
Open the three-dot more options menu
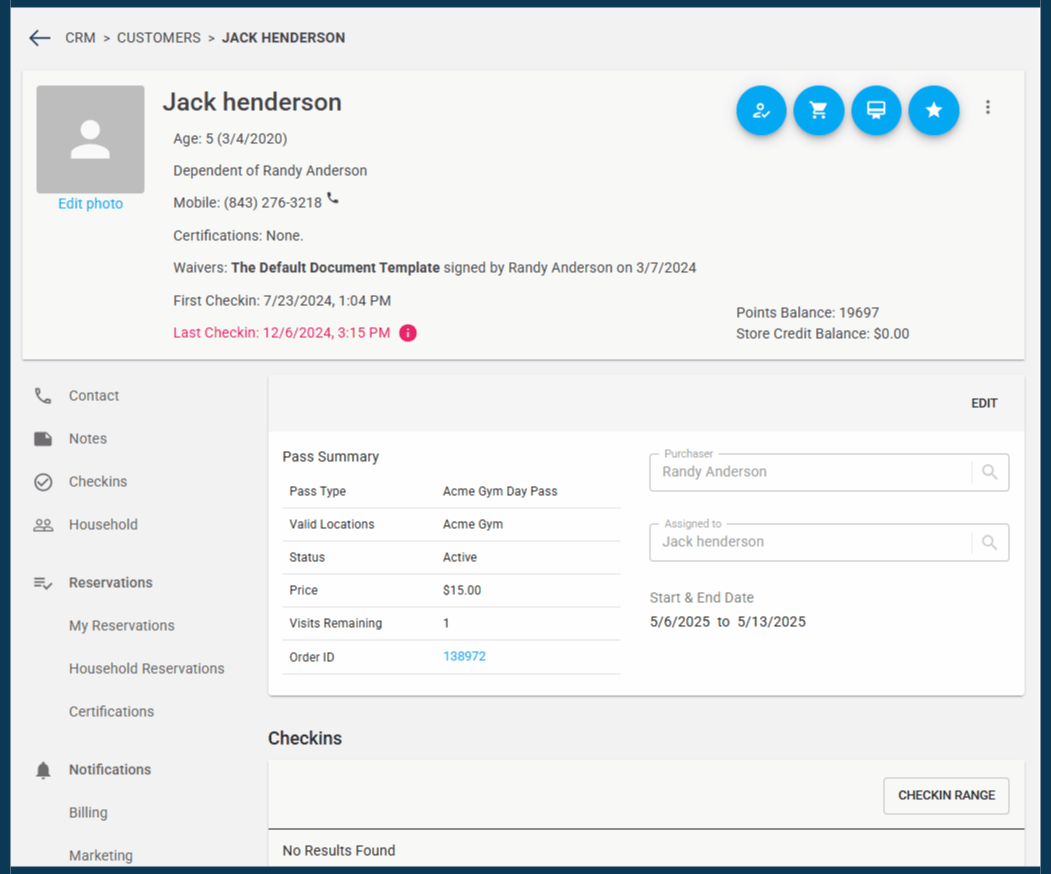pyautogui.click(x=988, y=107)
